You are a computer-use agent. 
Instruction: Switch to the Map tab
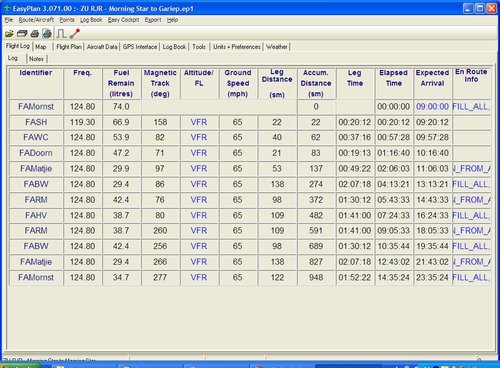[x=41, y=47]
